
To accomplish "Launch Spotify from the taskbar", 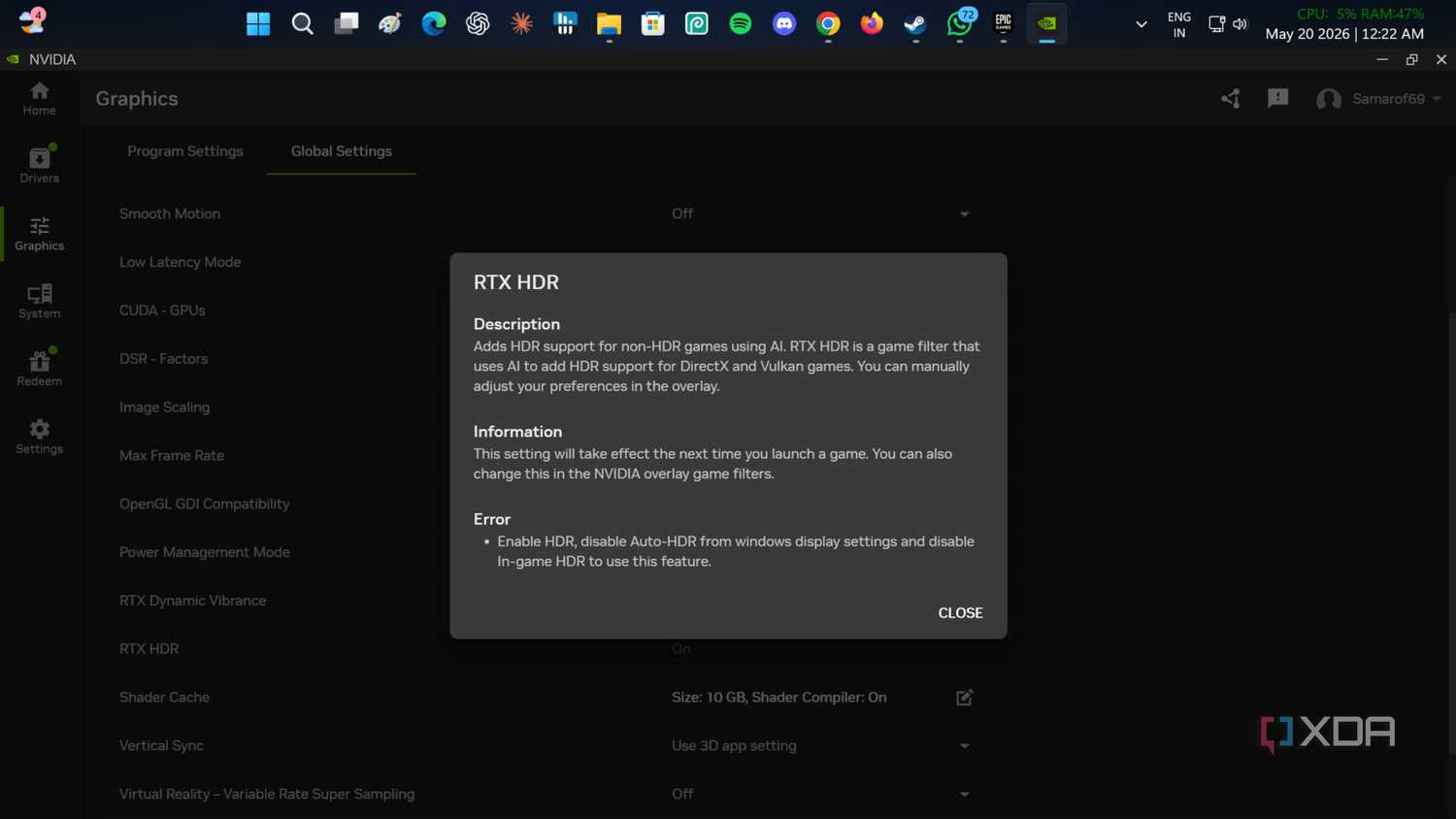I will click(741, 23).
